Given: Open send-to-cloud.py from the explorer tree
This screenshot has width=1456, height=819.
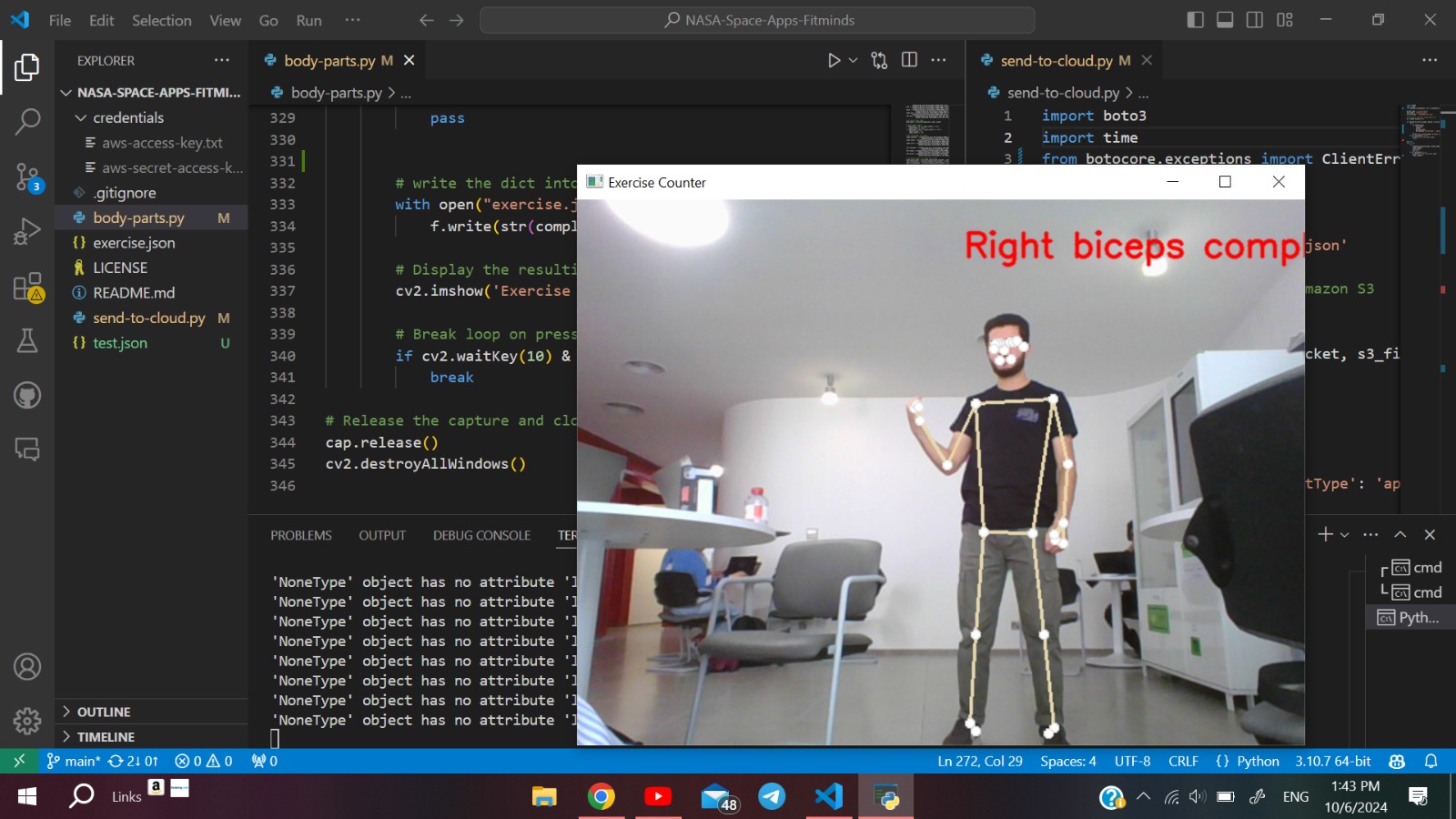Looking at the screenshot, I should coord(151,318).
